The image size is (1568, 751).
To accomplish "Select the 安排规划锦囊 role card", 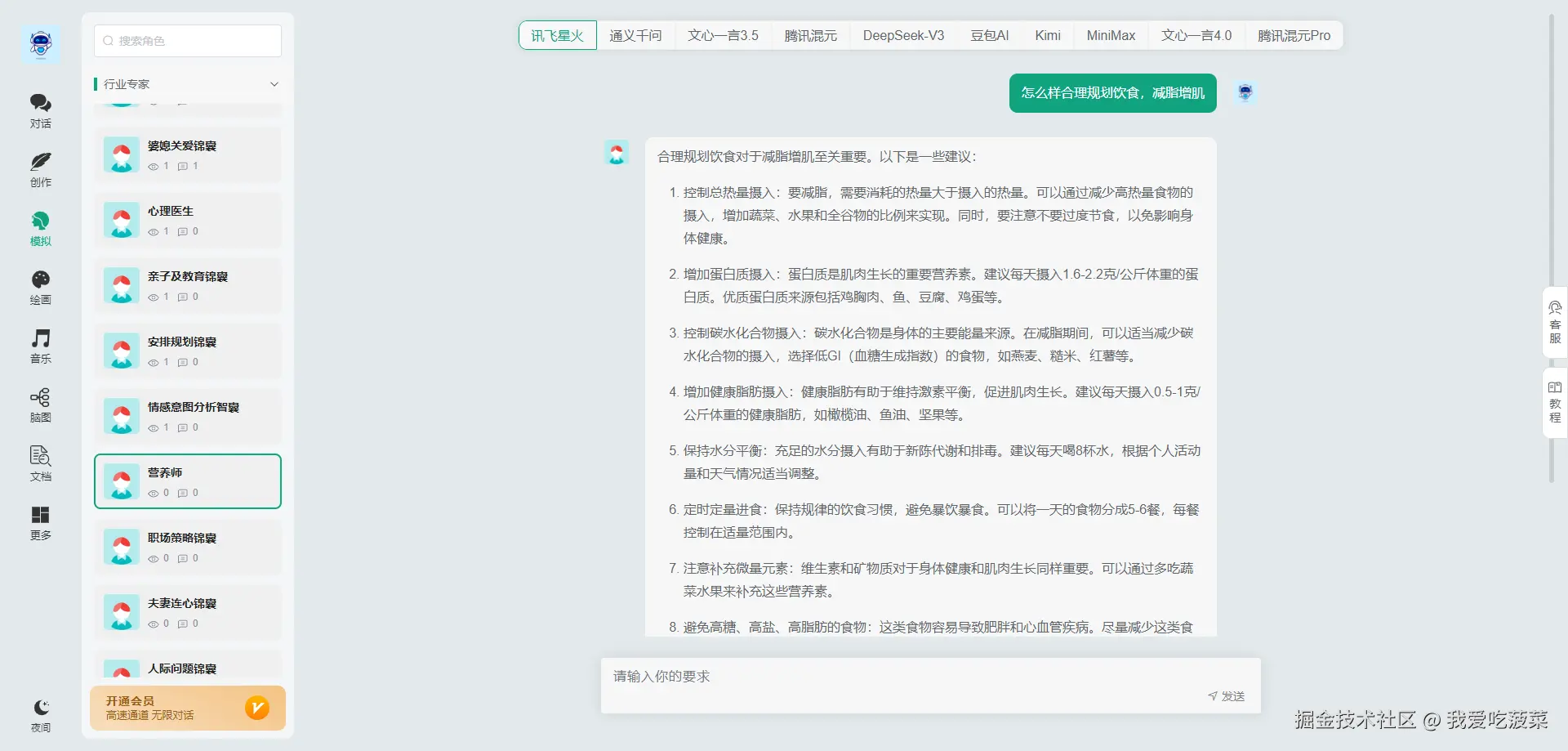I will coord(188,351).
